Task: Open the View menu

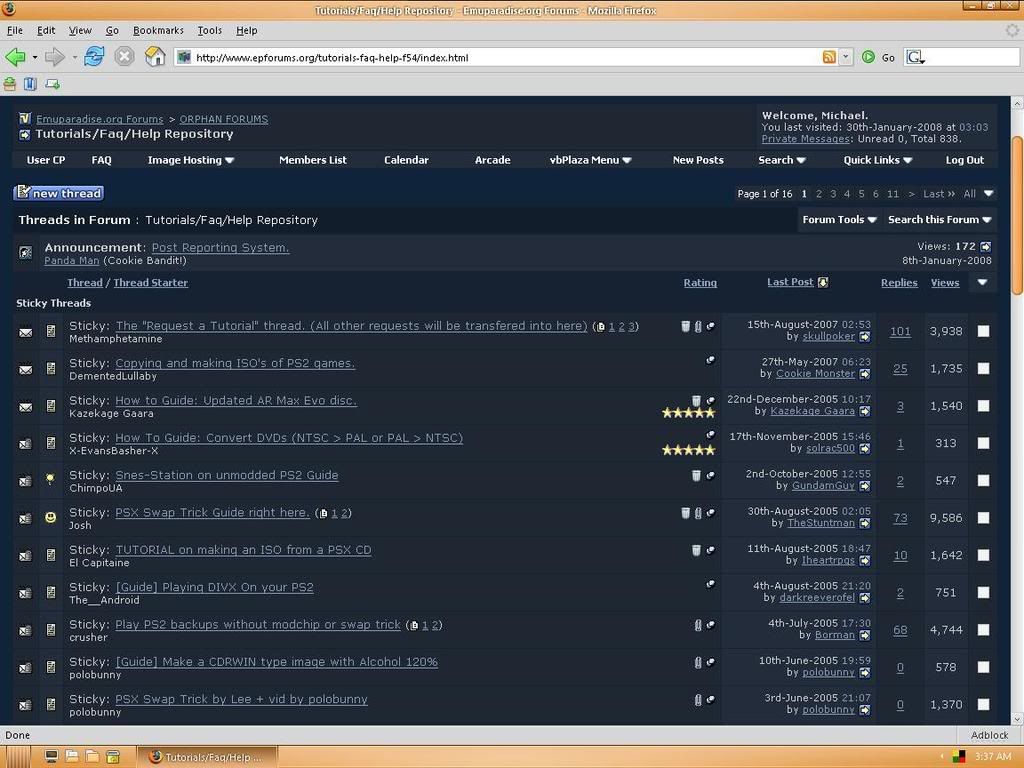Action: pos(80,30)
